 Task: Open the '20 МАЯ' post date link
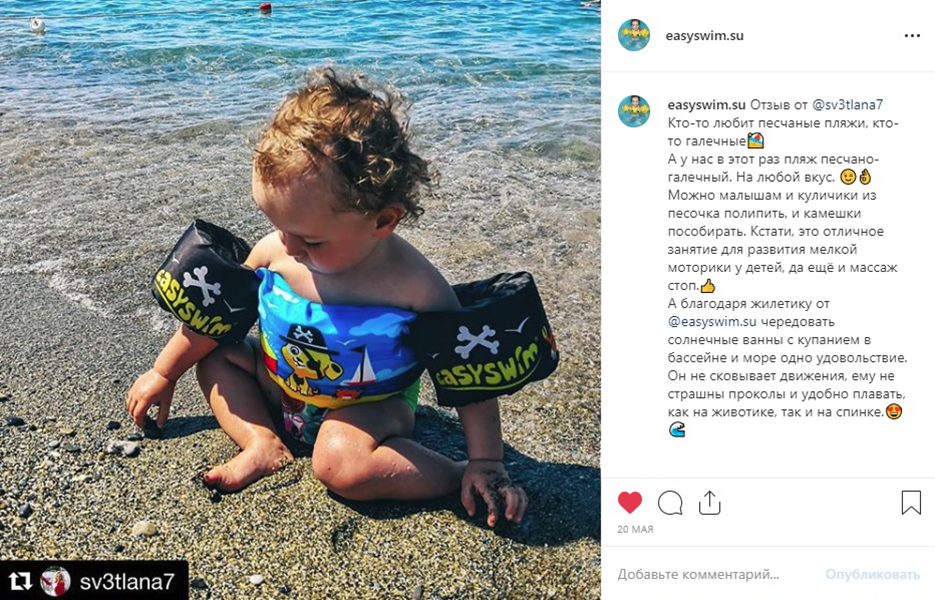pos(635,529)
